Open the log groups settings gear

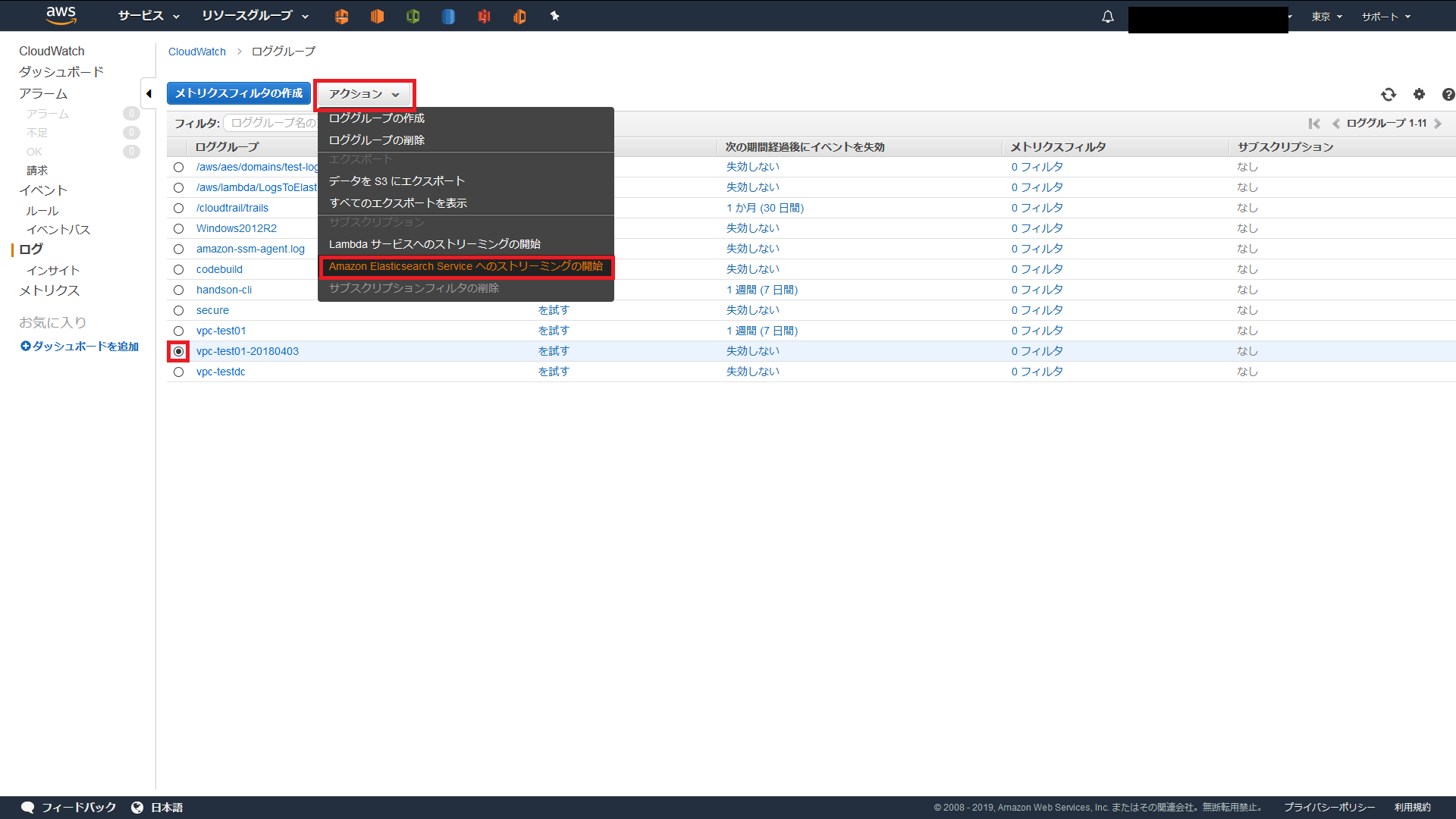(x=1419, y=94)
